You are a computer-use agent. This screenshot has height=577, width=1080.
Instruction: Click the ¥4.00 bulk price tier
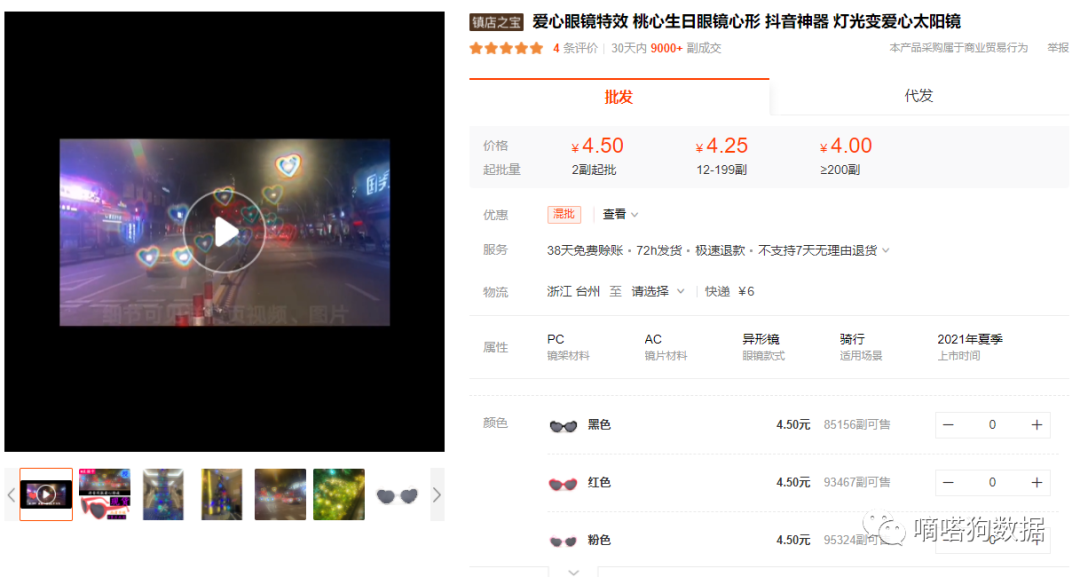tap(843, 145)
